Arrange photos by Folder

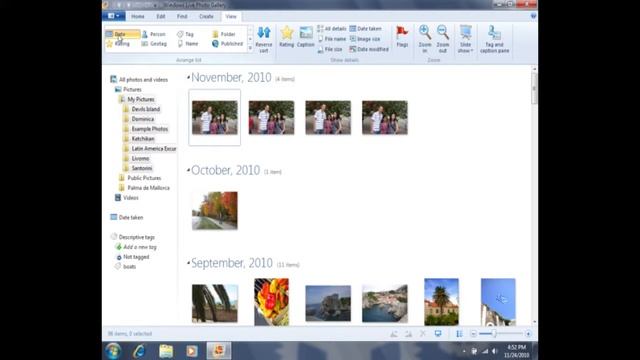coord(224,34)
